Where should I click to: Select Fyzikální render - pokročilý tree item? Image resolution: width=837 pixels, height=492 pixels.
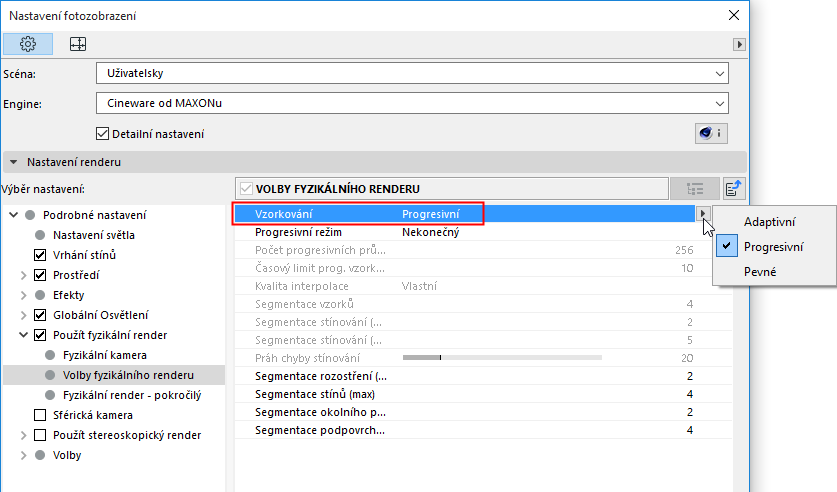point(132,395)
